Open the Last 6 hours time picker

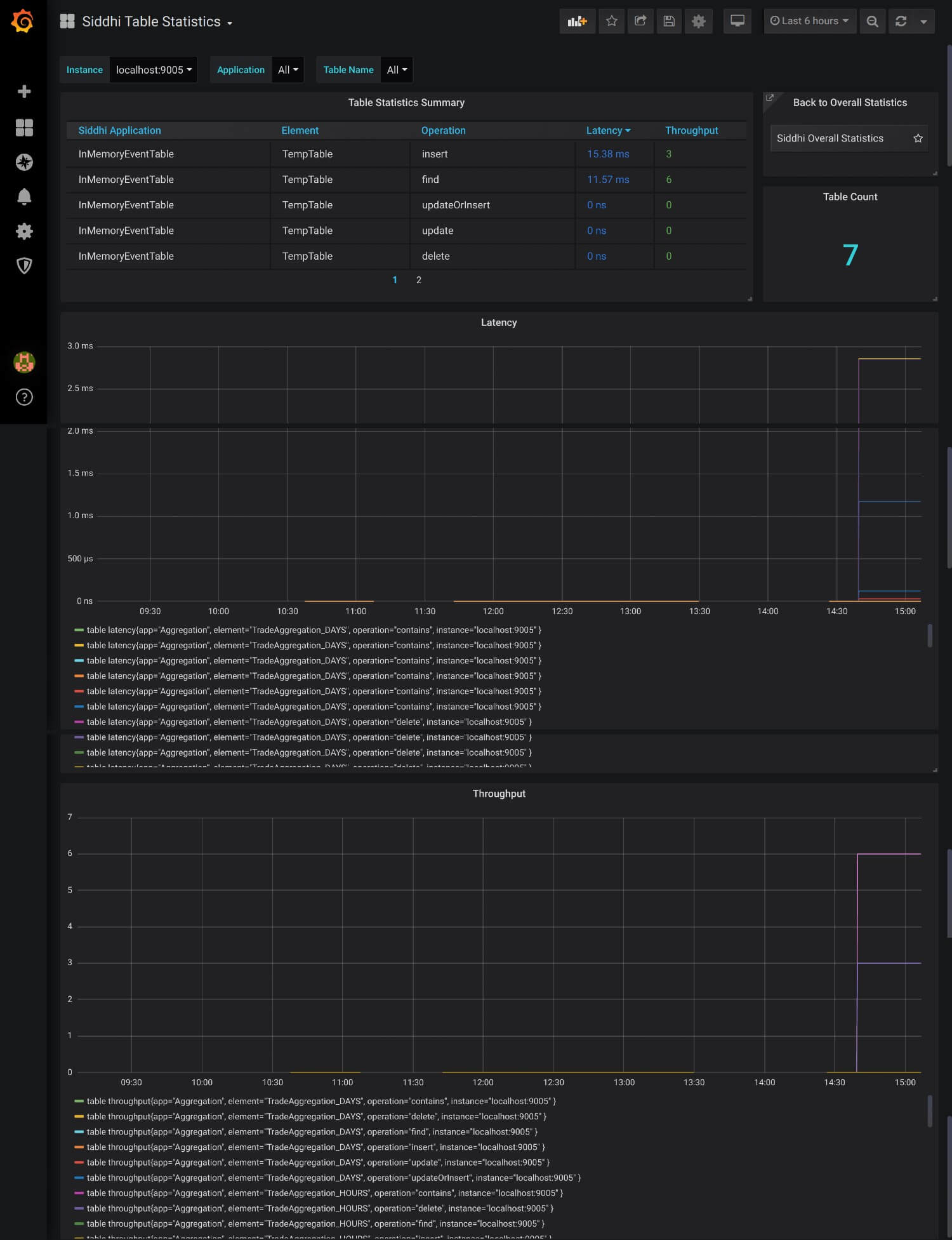click(810, 21)
